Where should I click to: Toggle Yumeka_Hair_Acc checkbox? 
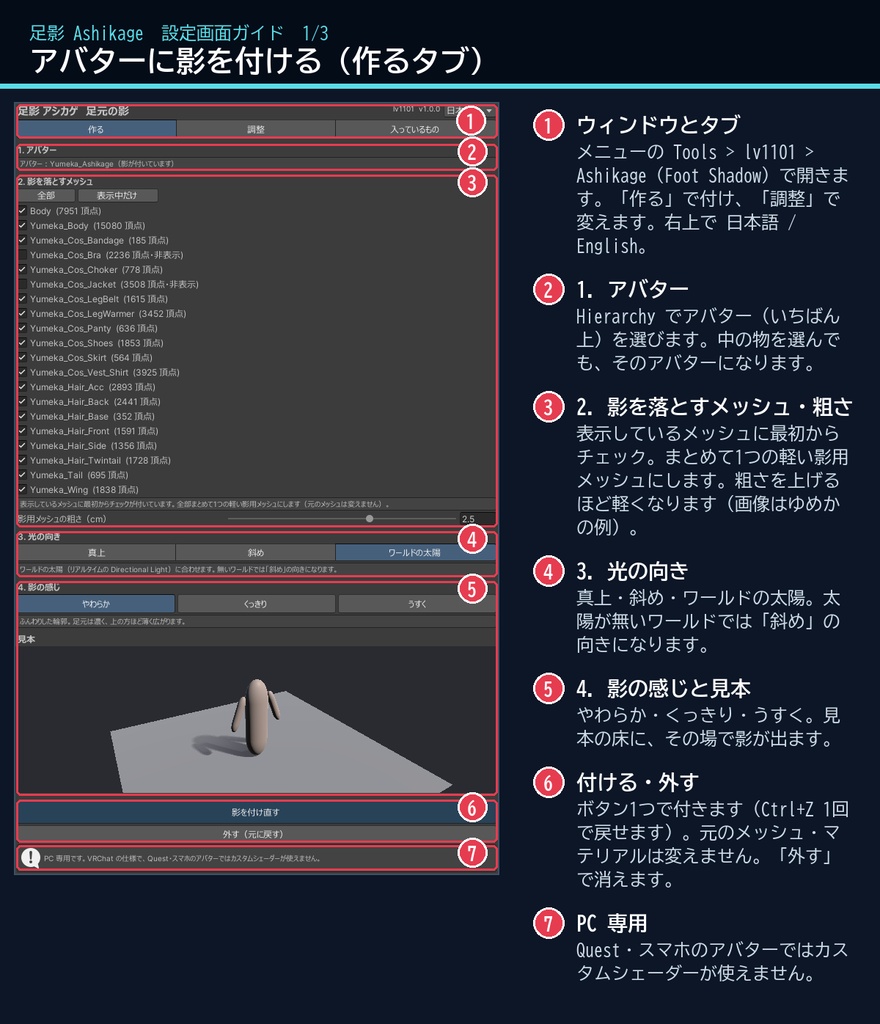[x=22, y=387]
